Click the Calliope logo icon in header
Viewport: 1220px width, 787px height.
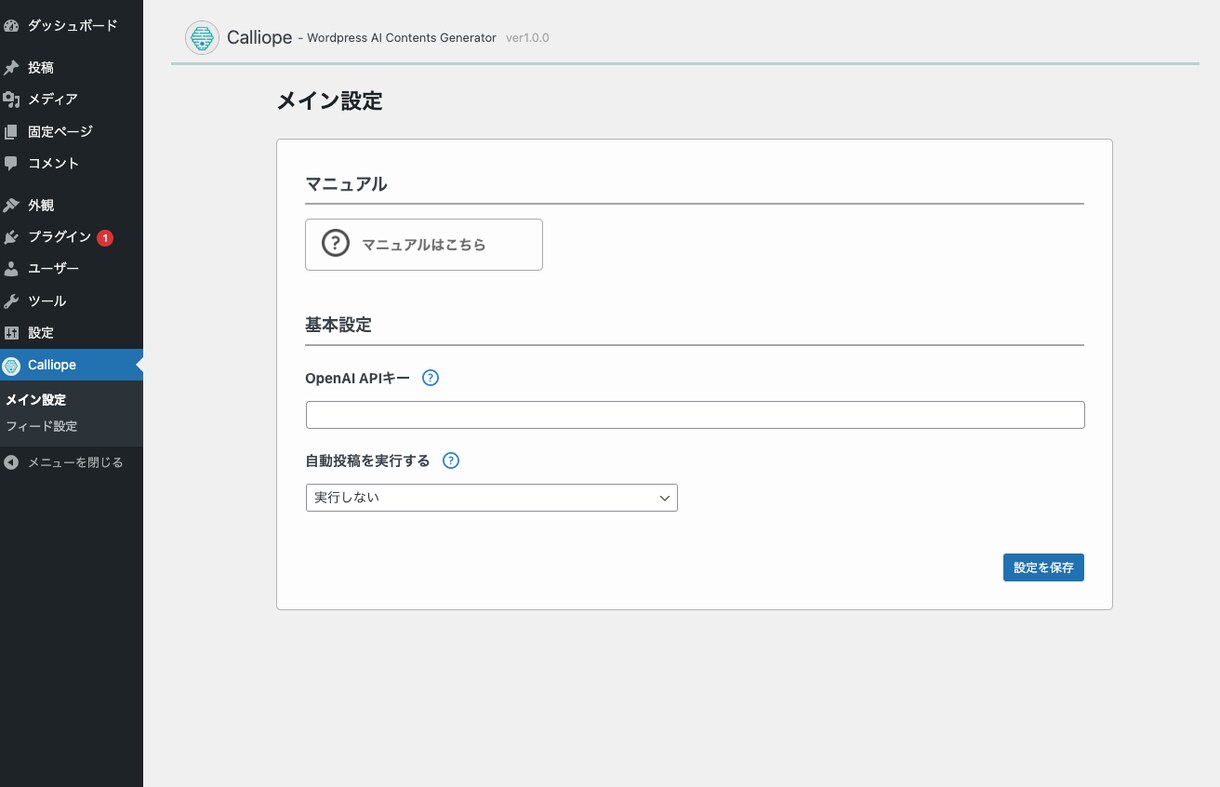(x=202, y=38)
